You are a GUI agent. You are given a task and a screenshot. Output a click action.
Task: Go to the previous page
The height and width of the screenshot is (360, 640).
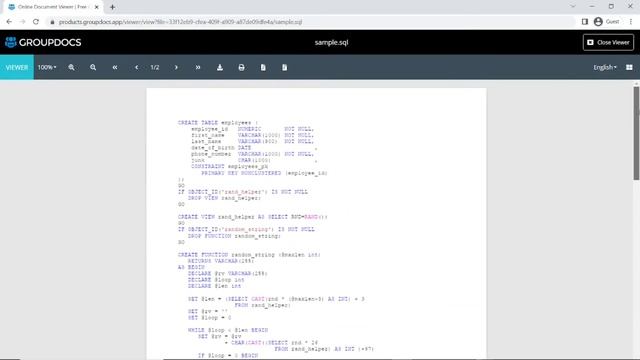point(136,67)
